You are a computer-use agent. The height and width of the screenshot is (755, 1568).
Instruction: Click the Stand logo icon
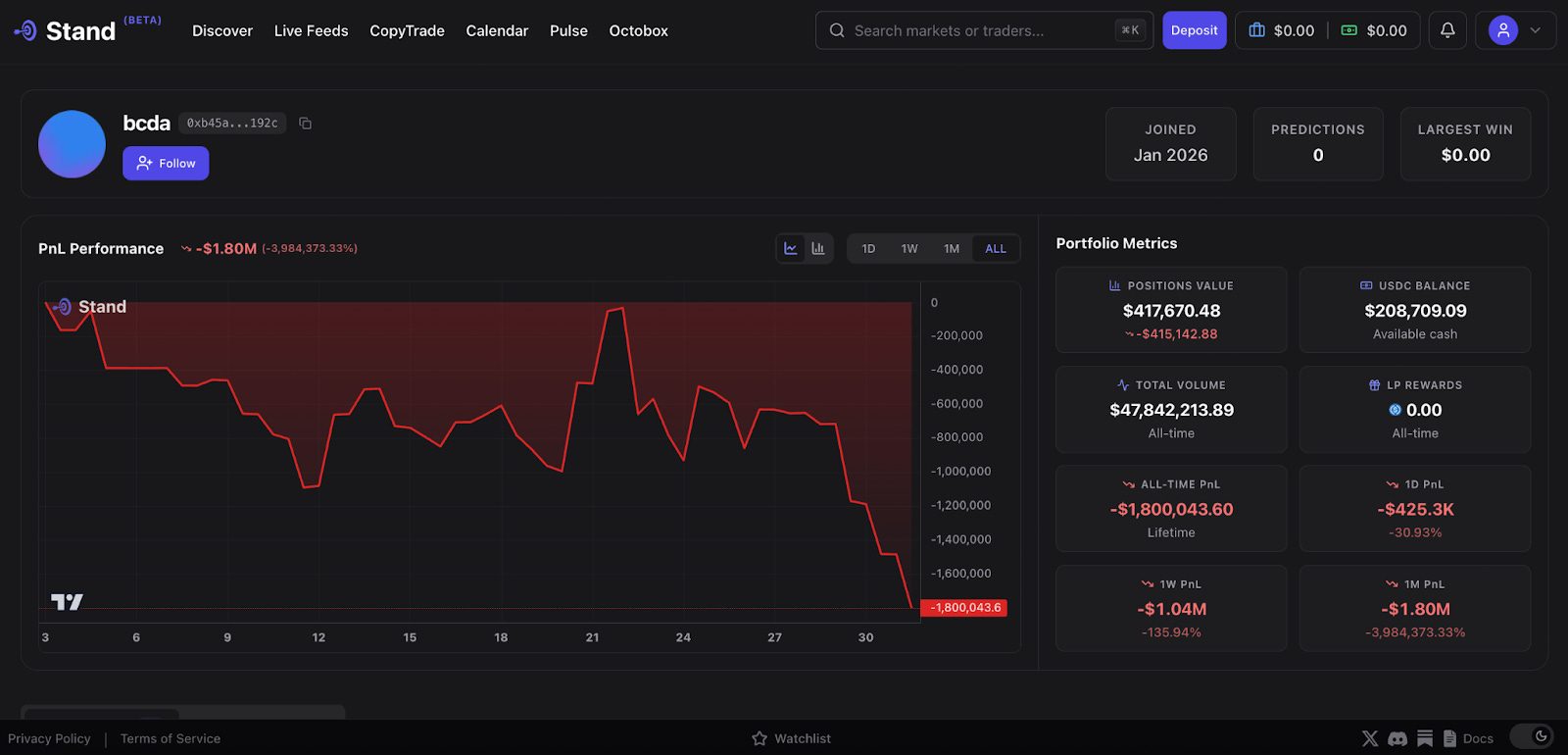click(x=25, y=30)
